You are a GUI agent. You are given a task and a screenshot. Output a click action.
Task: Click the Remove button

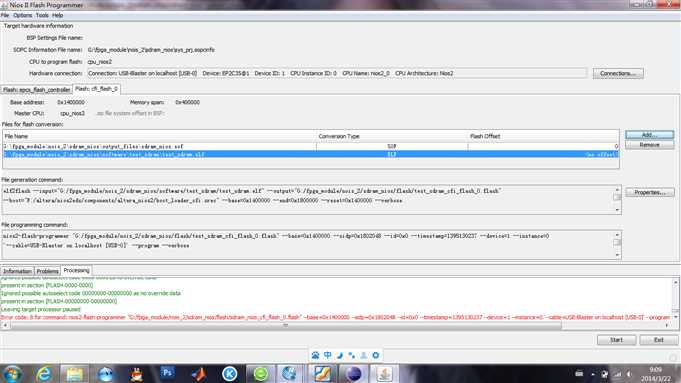coord(650,145)
